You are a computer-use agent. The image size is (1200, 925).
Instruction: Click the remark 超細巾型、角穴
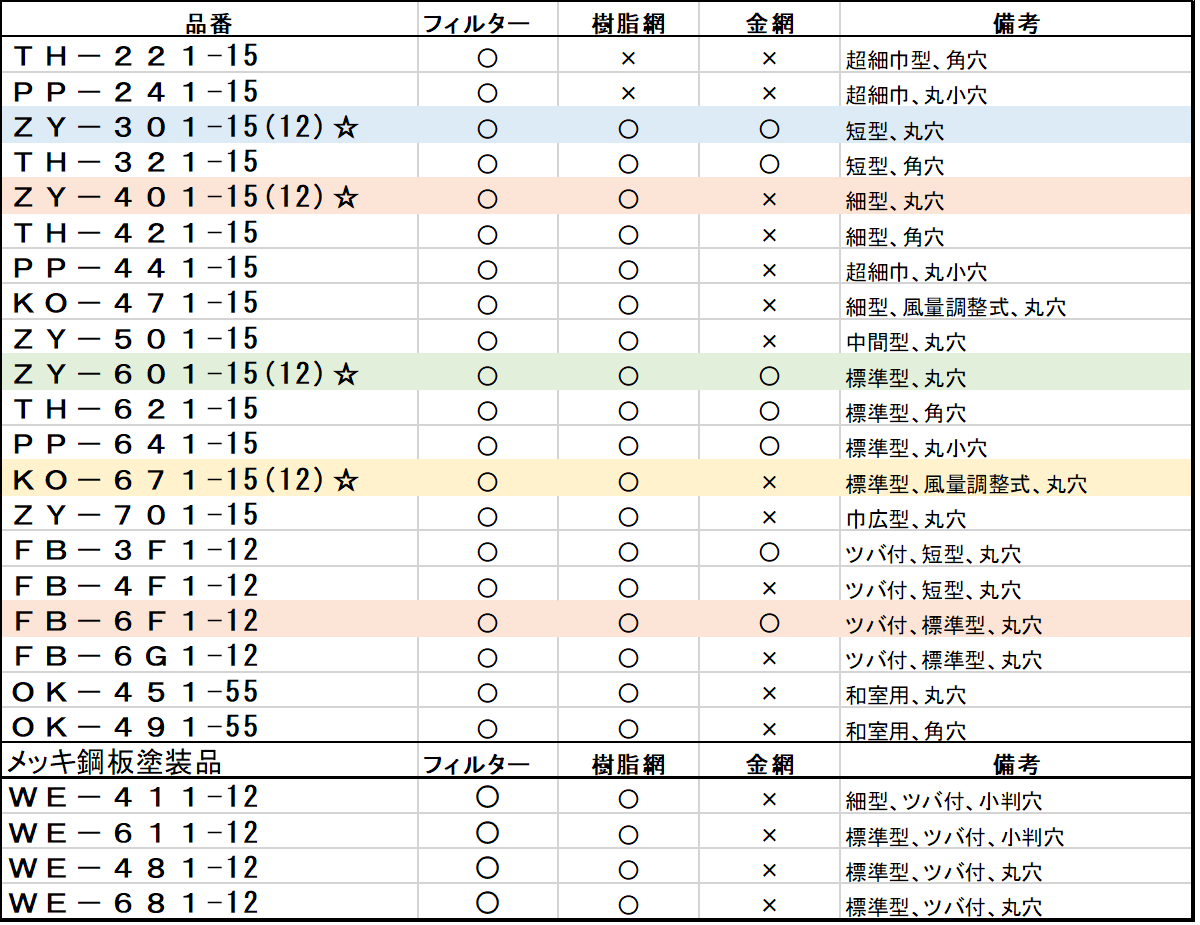916,61
